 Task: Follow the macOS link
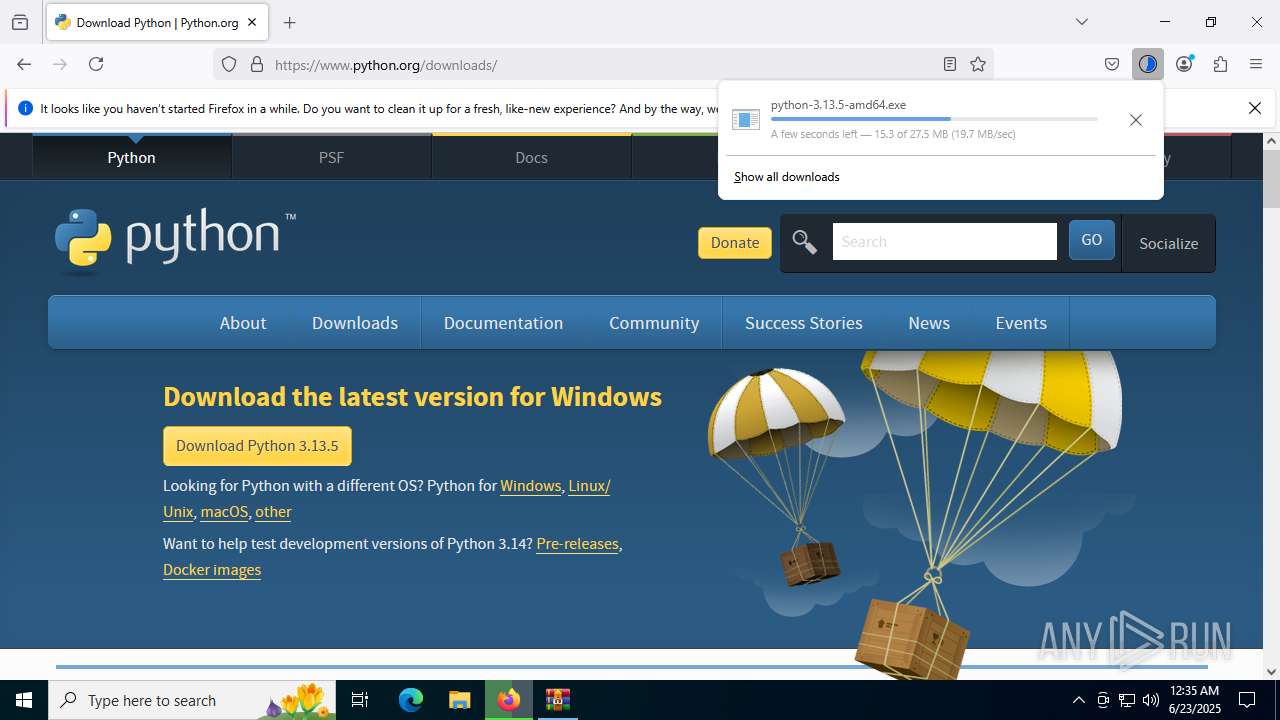(224, 512)
